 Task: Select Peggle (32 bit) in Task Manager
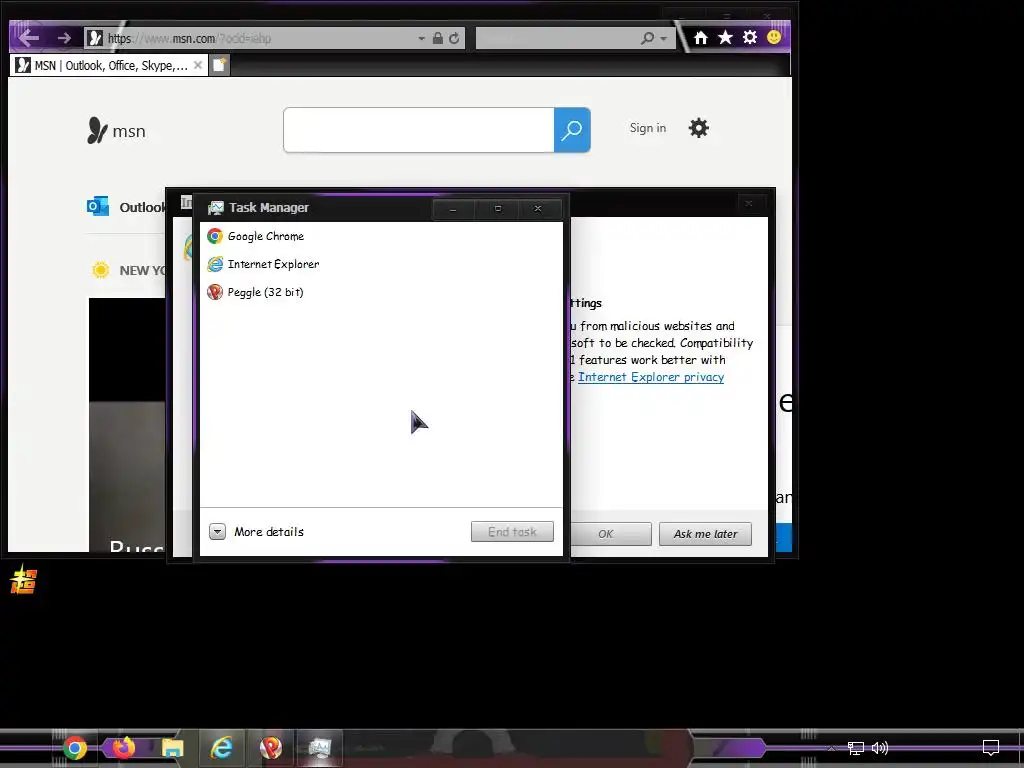point(381,292)
